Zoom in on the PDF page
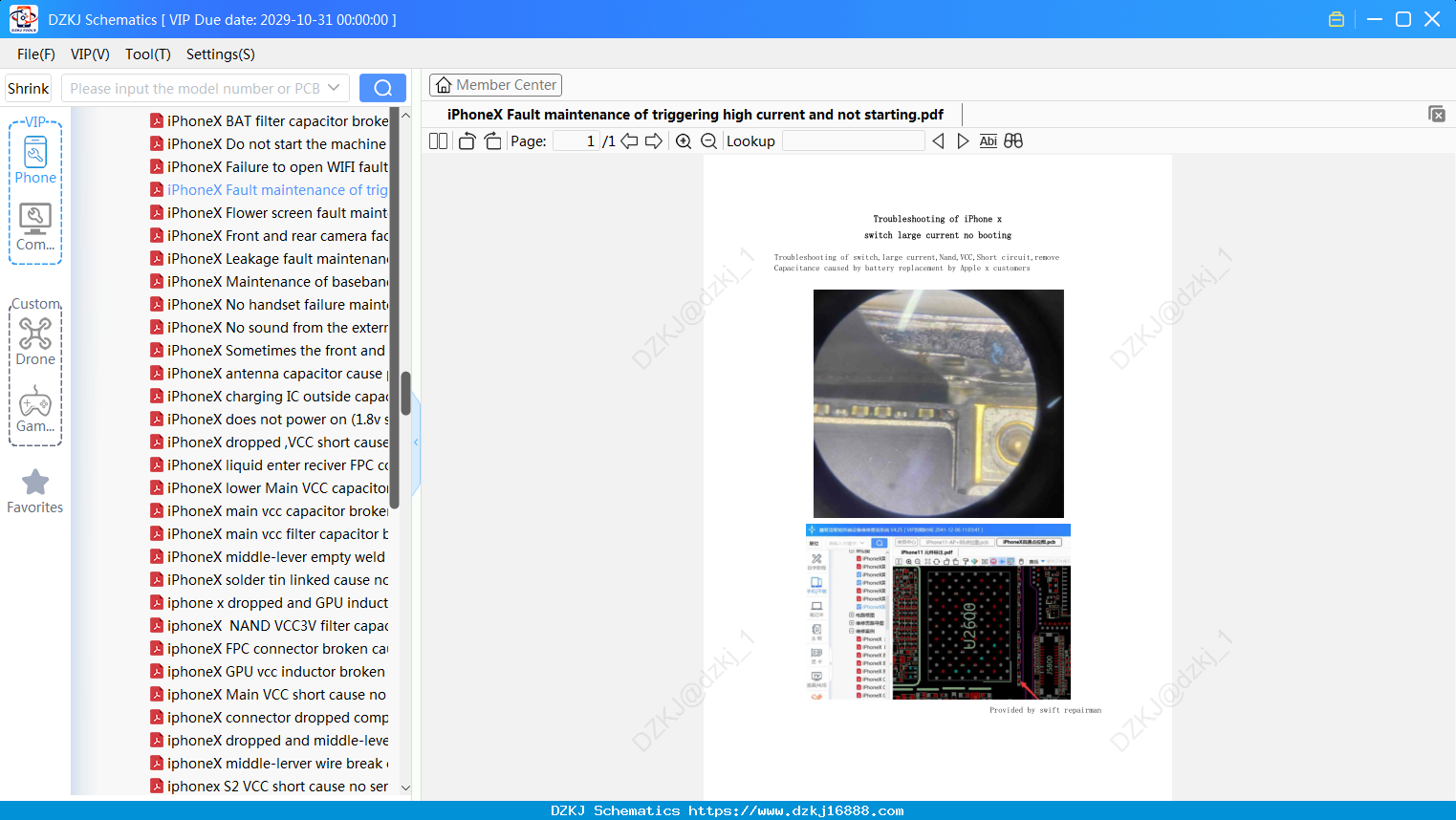The height and width of the screenshot is (820, 1456). point(684,141)
